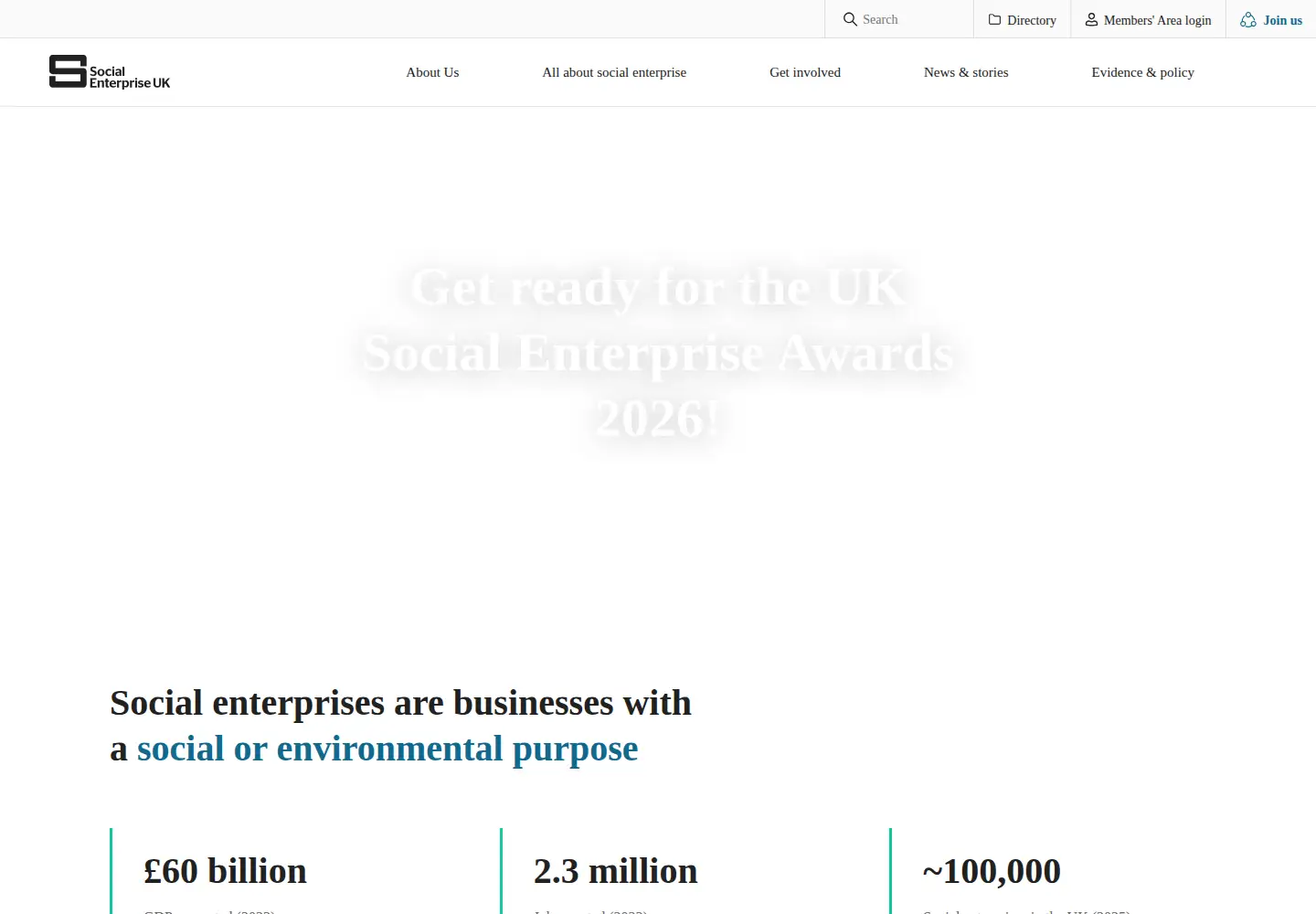Viewport: 1316px width, 914px height.
Task: Click the magnifying glass search icon
Action: coord(850,19)
